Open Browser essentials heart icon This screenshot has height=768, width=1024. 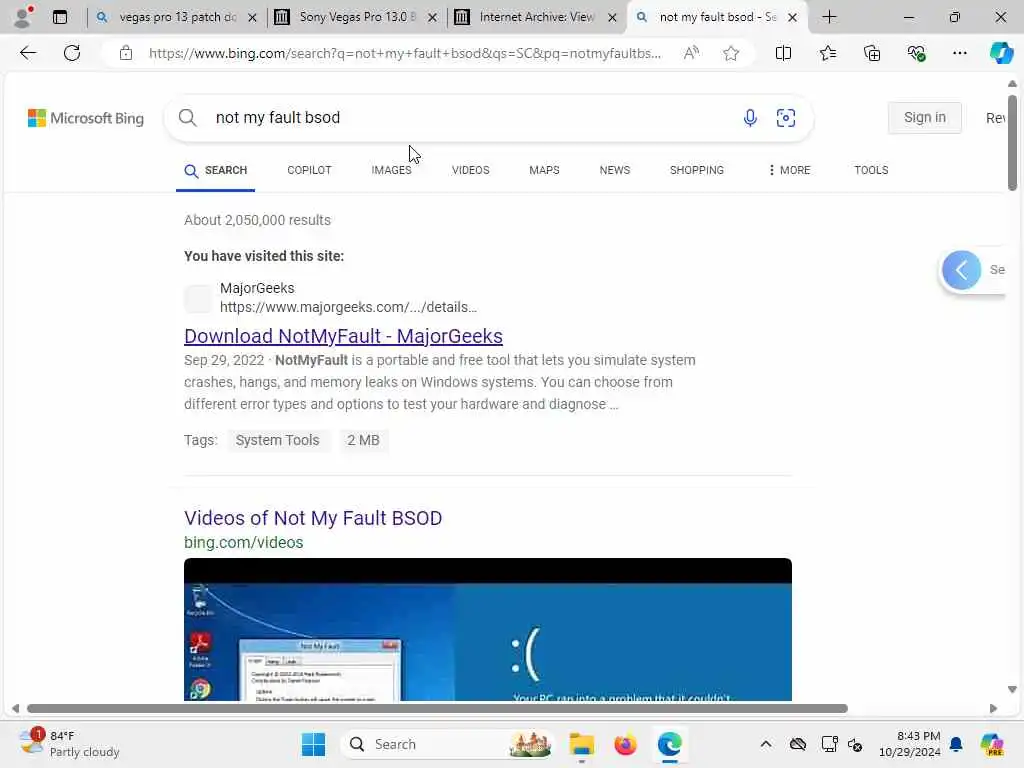(x=916, y=53)
